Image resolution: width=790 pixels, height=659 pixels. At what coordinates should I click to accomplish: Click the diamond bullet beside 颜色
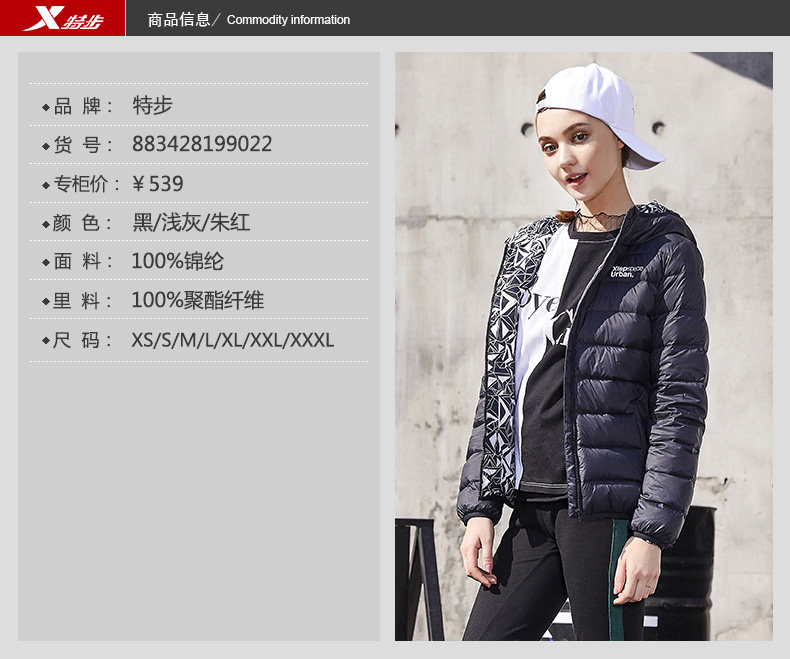click(46, 224)
